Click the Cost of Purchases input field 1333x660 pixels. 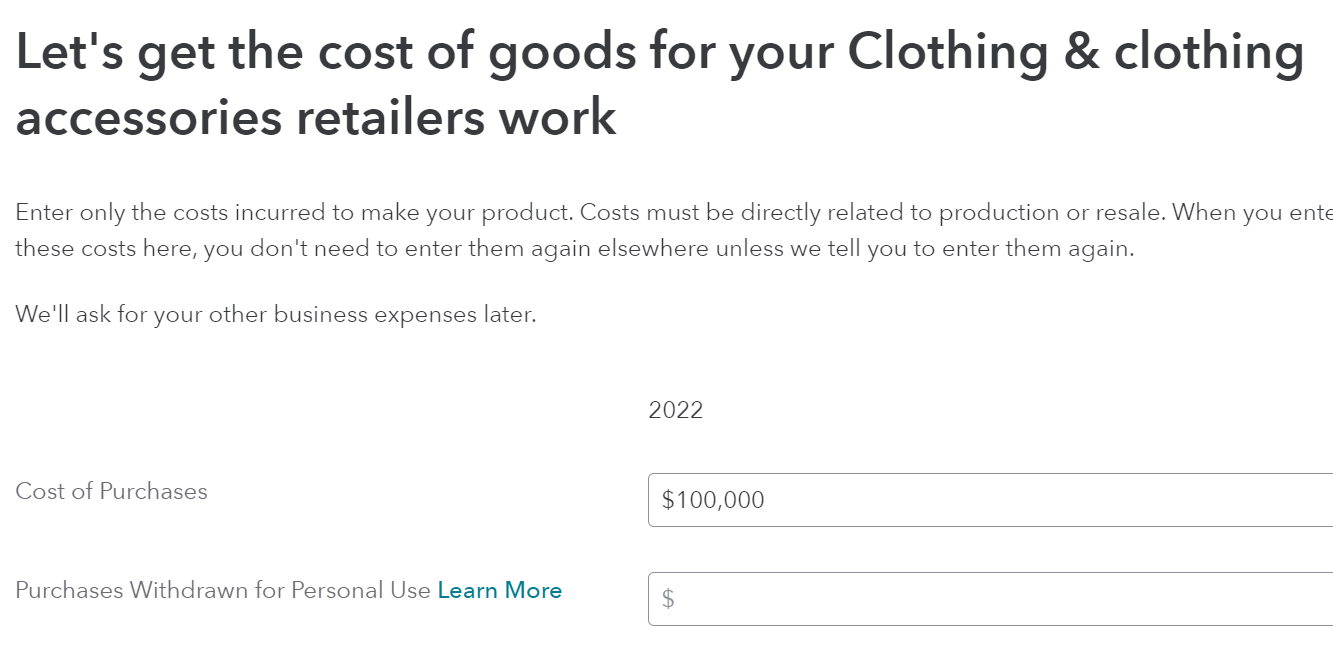(990, 500)
